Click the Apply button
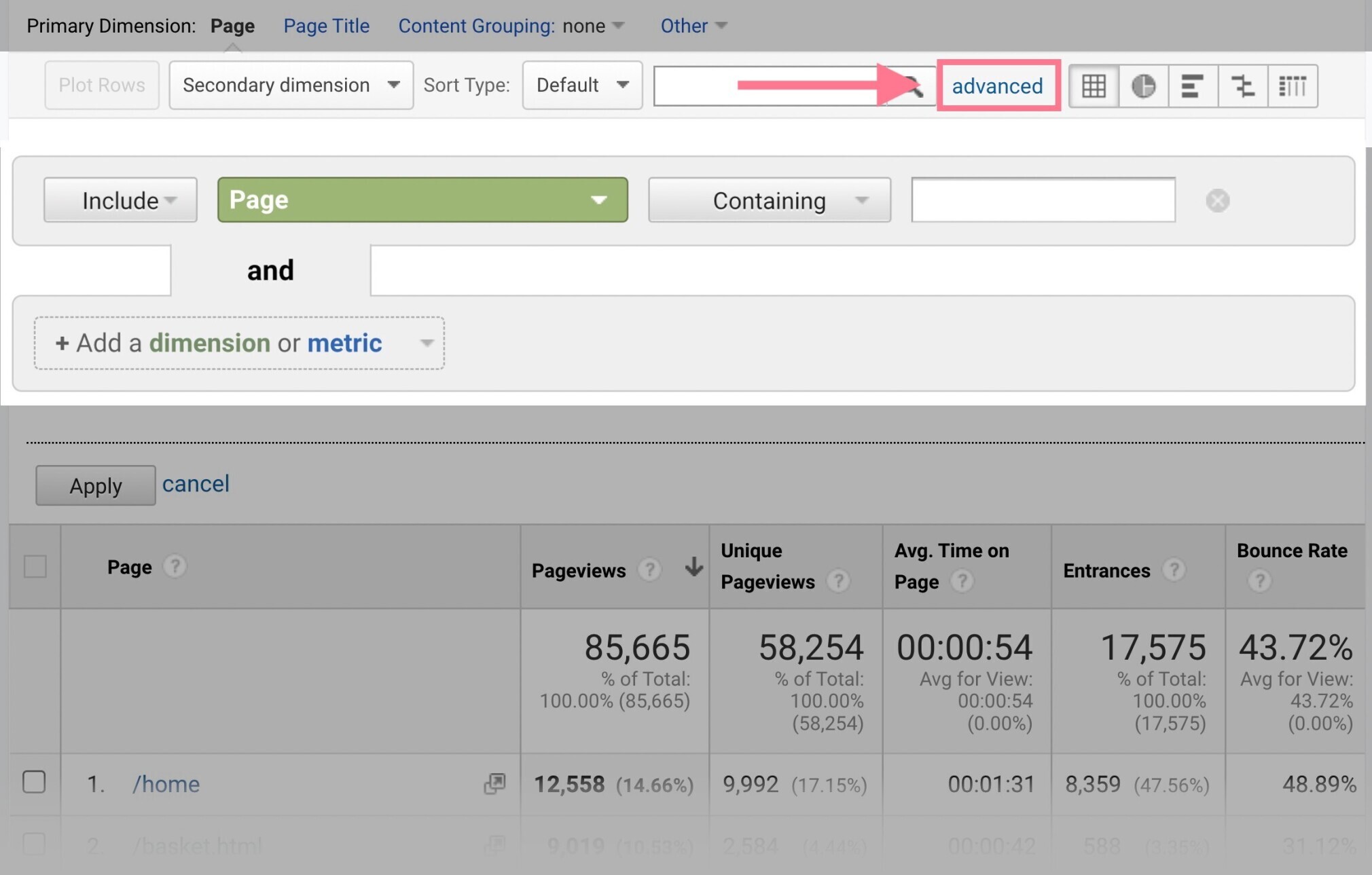1372x875 pixels. tap(96, 485)
